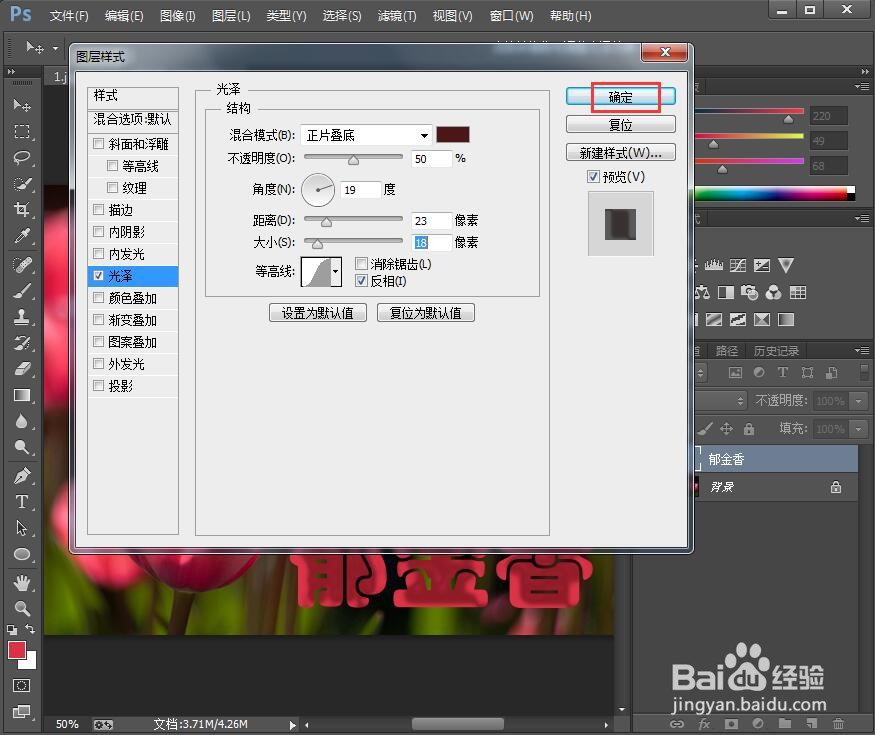Click the layer style fx icon
This screenshot has height=735, width=875.
click(704, 724)
